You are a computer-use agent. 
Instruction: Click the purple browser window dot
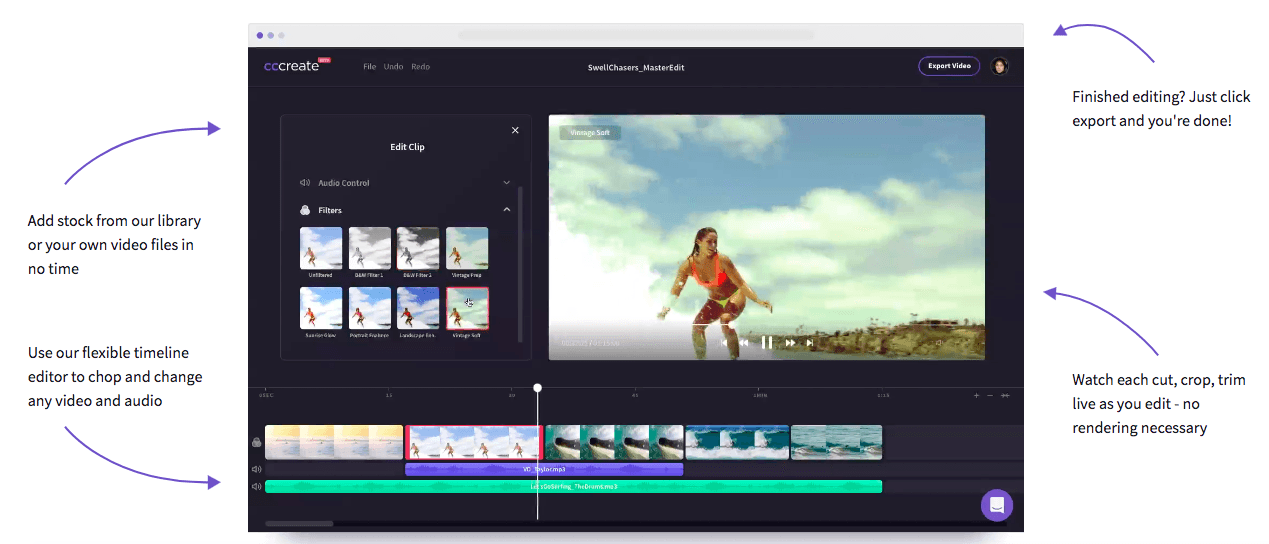click(x=260, y=35)
